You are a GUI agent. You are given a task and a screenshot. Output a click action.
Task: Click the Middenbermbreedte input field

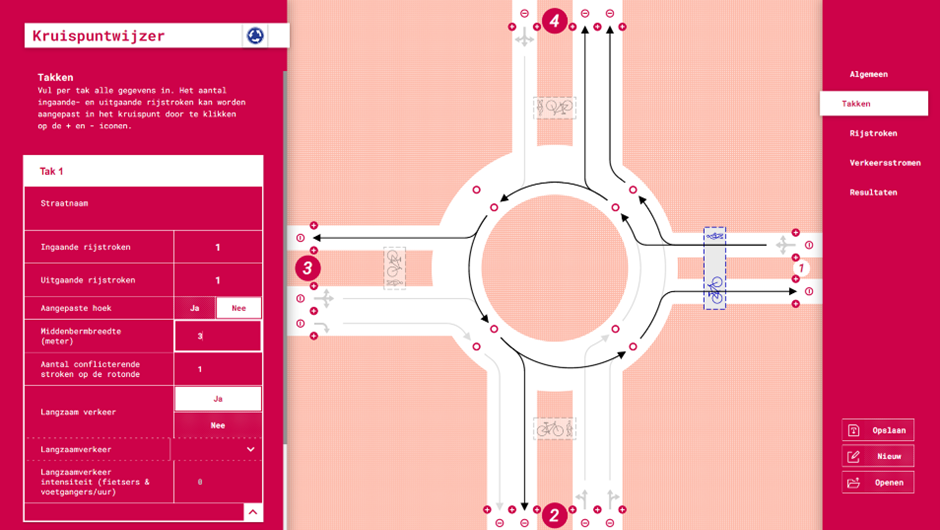coord(218,336)
